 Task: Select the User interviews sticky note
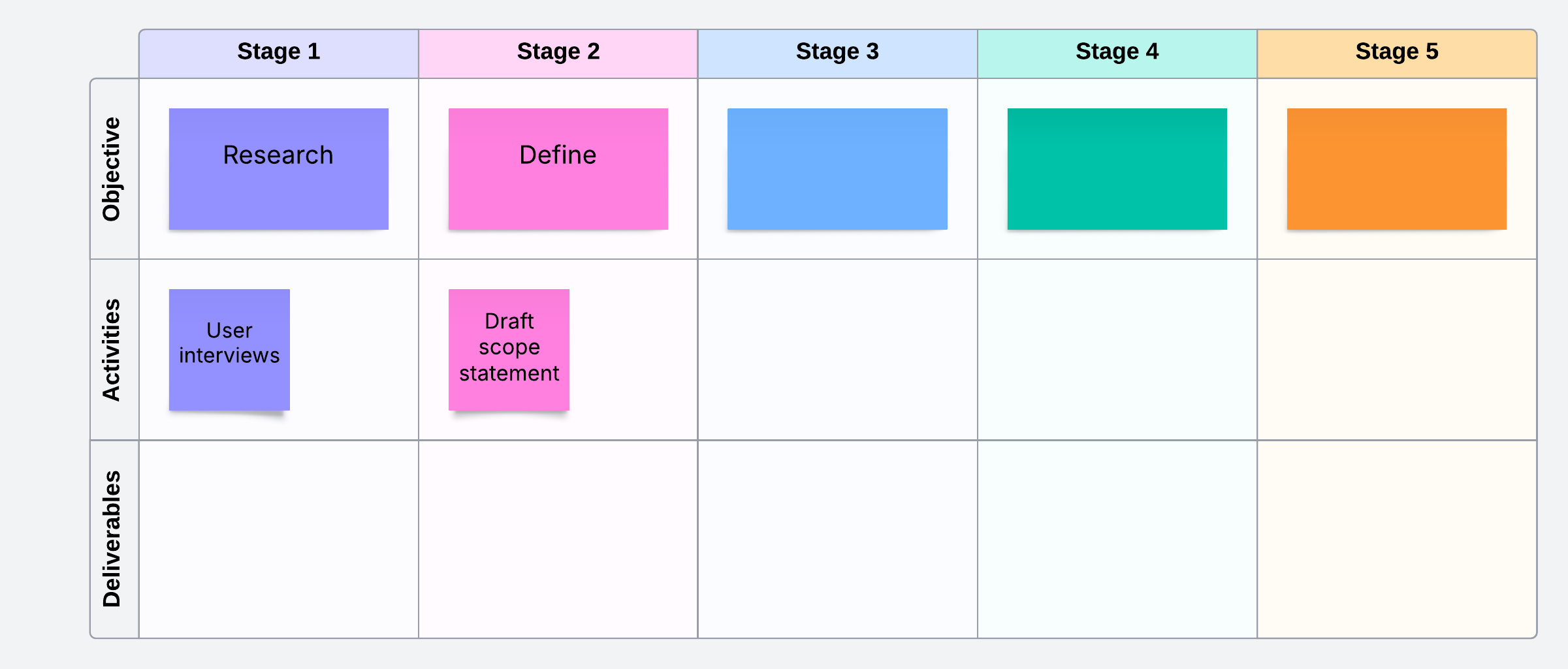(229, 350)
